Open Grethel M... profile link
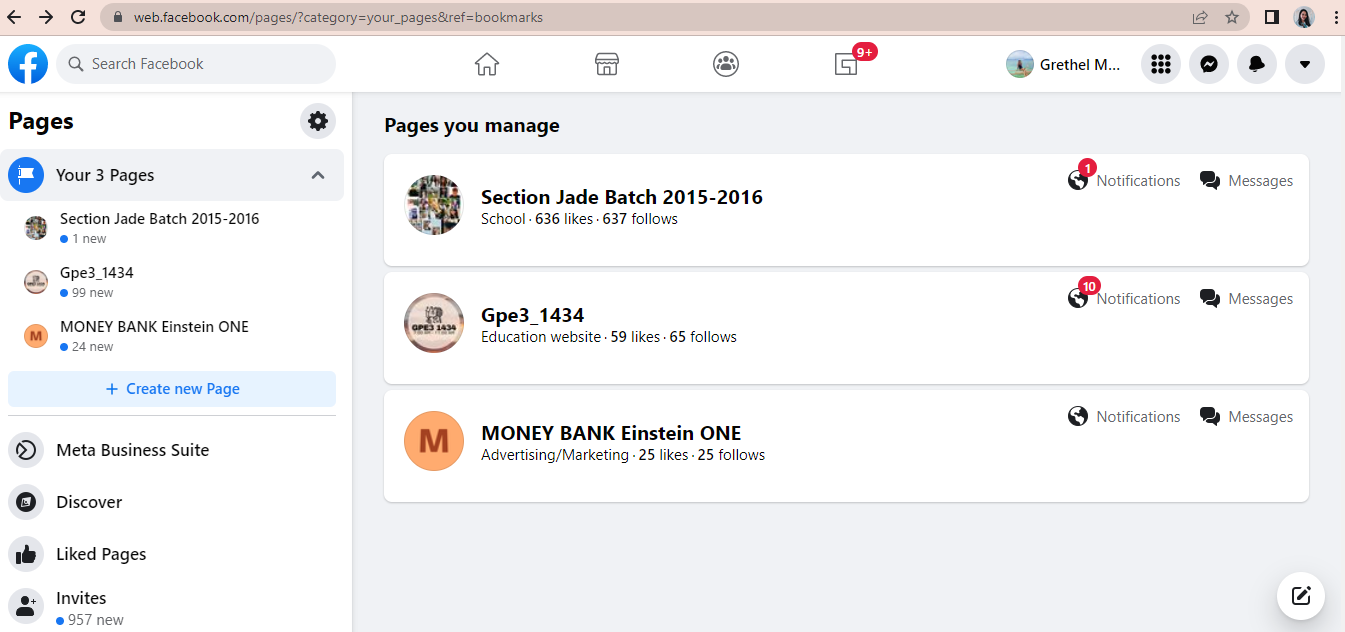Image resolution: width=1345 pixels, height=632 pixels. pyautogui.click(x=1064, y=64)
